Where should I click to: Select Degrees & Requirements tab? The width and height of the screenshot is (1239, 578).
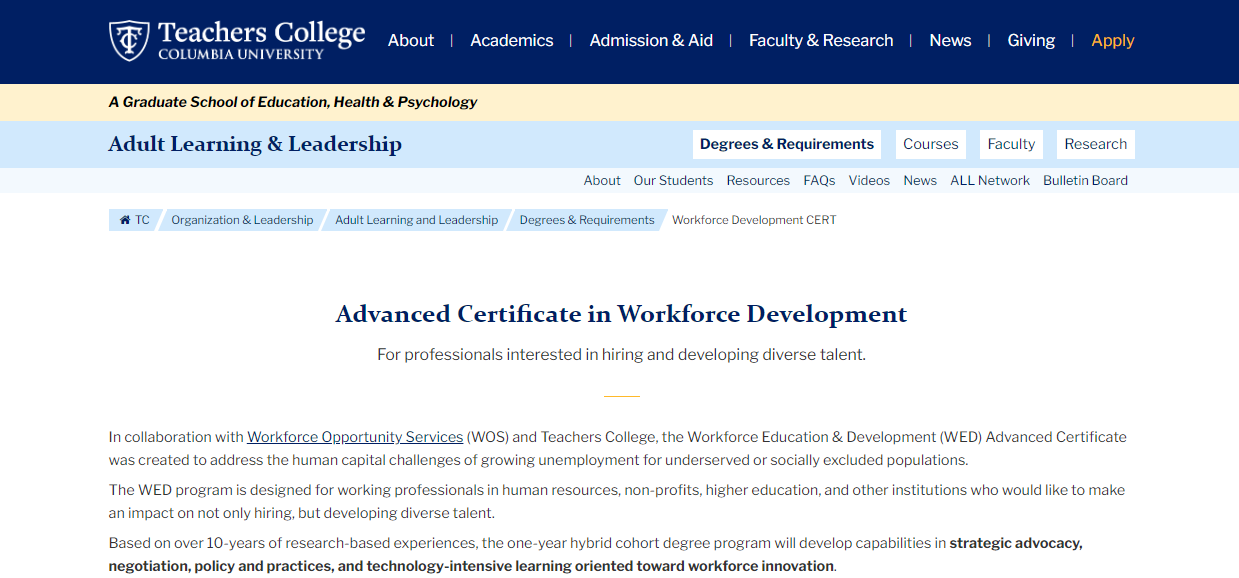coord(787,144)
